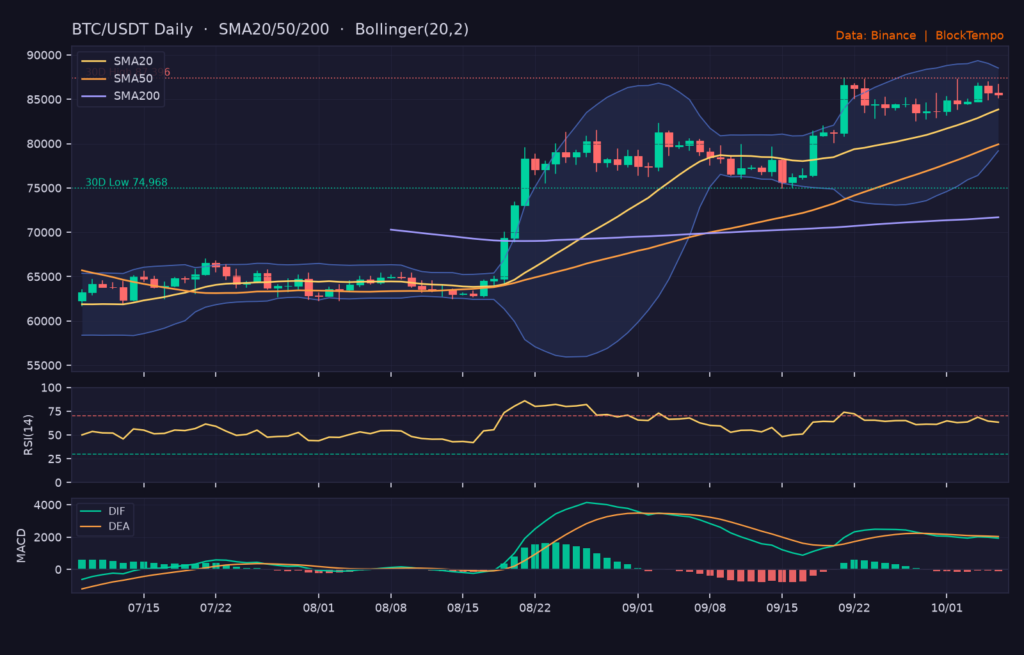Screen dimensions: 1024x655
Task: Click the 09/01 date label
Action: point(637,608)
